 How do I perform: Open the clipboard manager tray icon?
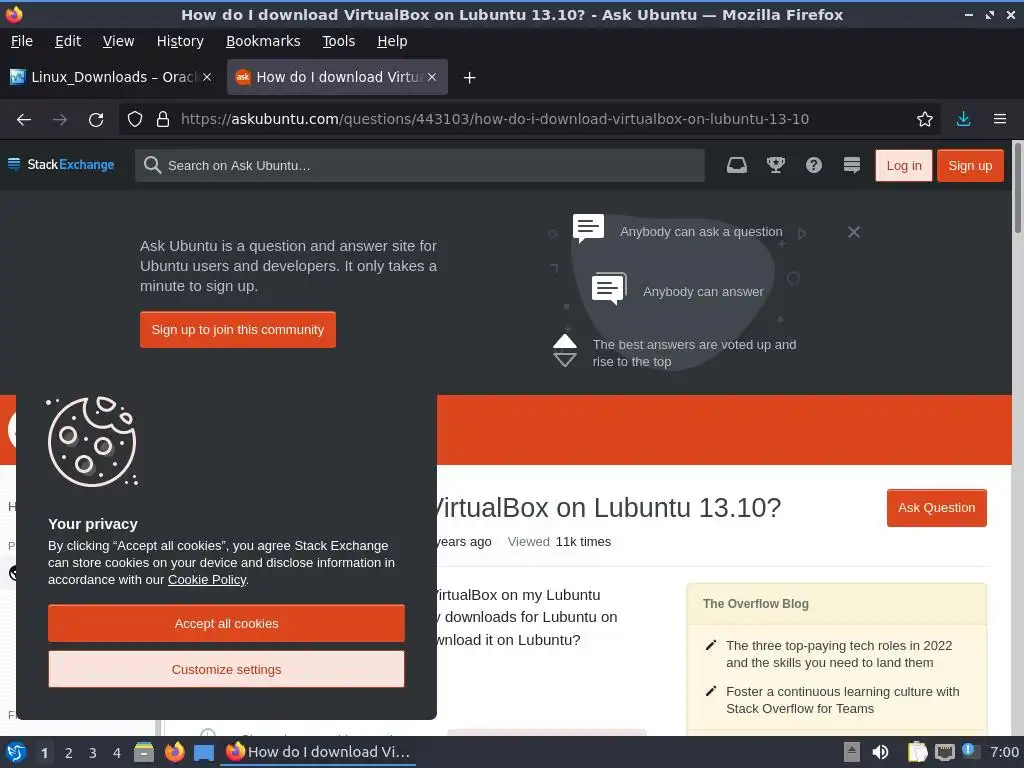click(x=918, y=752)
